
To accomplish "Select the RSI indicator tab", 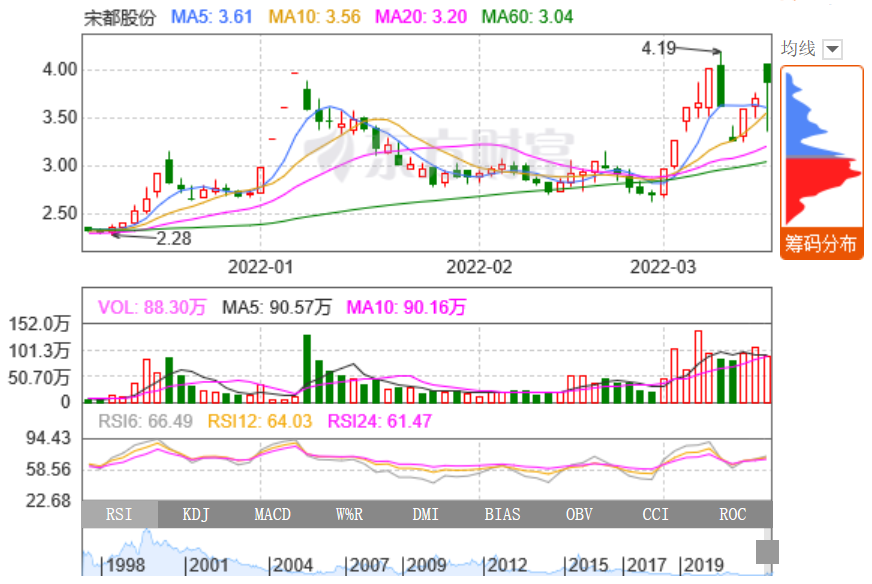I will [x=119, y=514].
